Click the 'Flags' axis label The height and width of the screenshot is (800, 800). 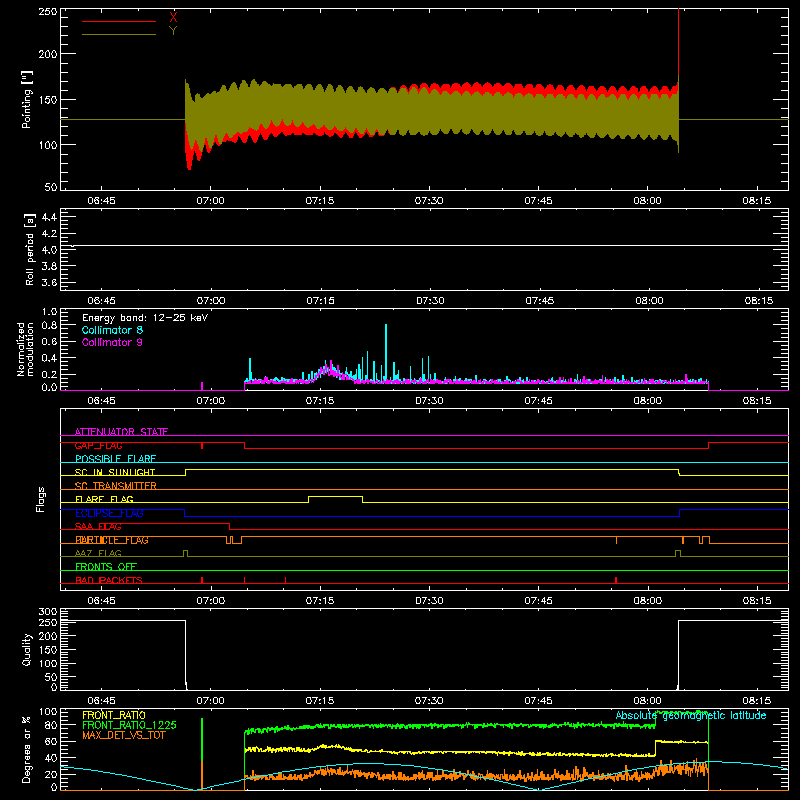pyautogui.click(x=40, y=499)
